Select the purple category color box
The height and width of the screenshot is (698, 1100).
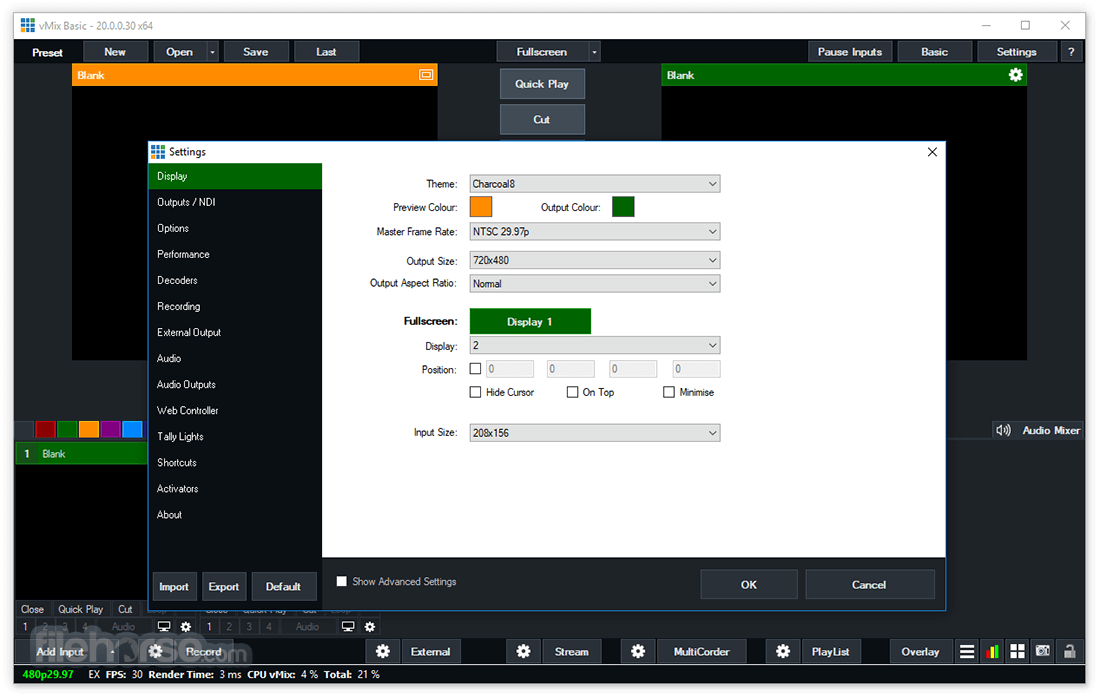(x=110, y=429)
